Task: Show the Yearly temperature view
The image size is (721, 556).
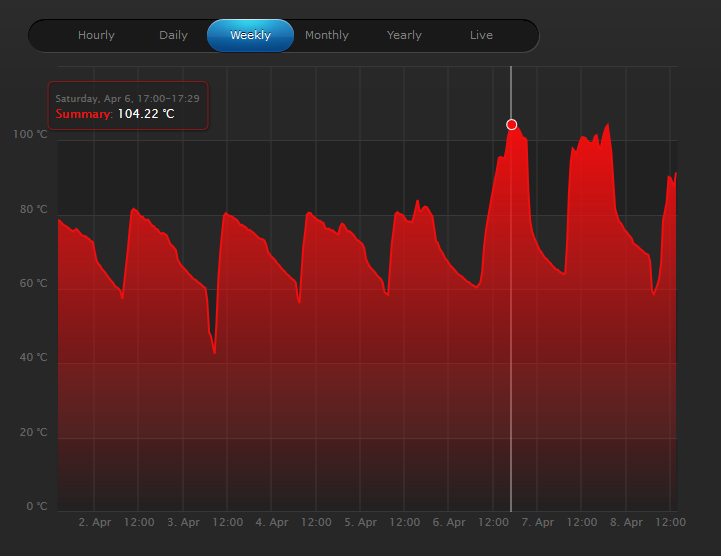Action: (404, 35)
